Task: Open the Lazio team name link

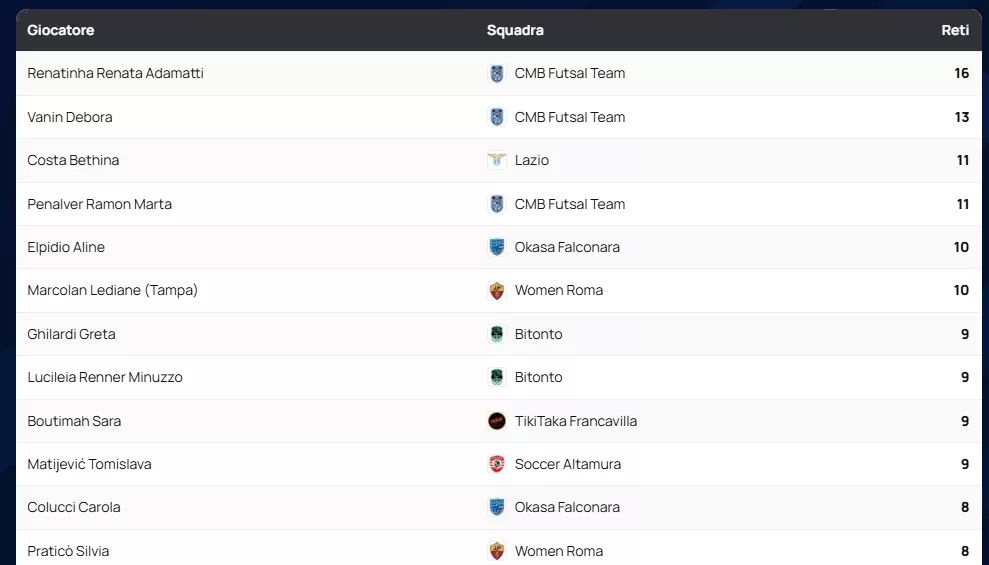Action: pos(531,160)
